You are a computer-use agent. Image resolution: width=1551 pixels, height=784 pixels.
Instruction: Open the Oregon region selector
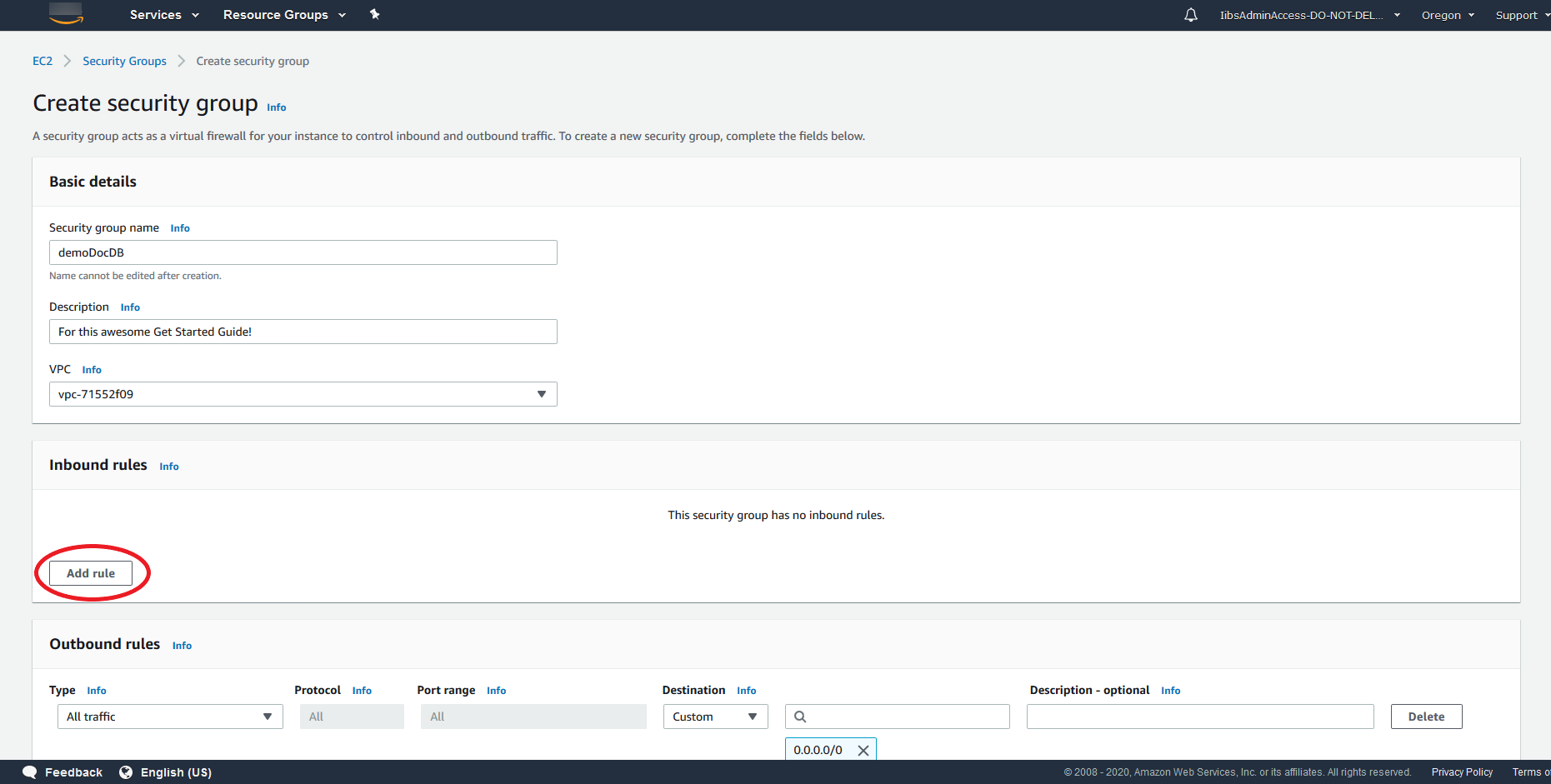pos(1447,15)
